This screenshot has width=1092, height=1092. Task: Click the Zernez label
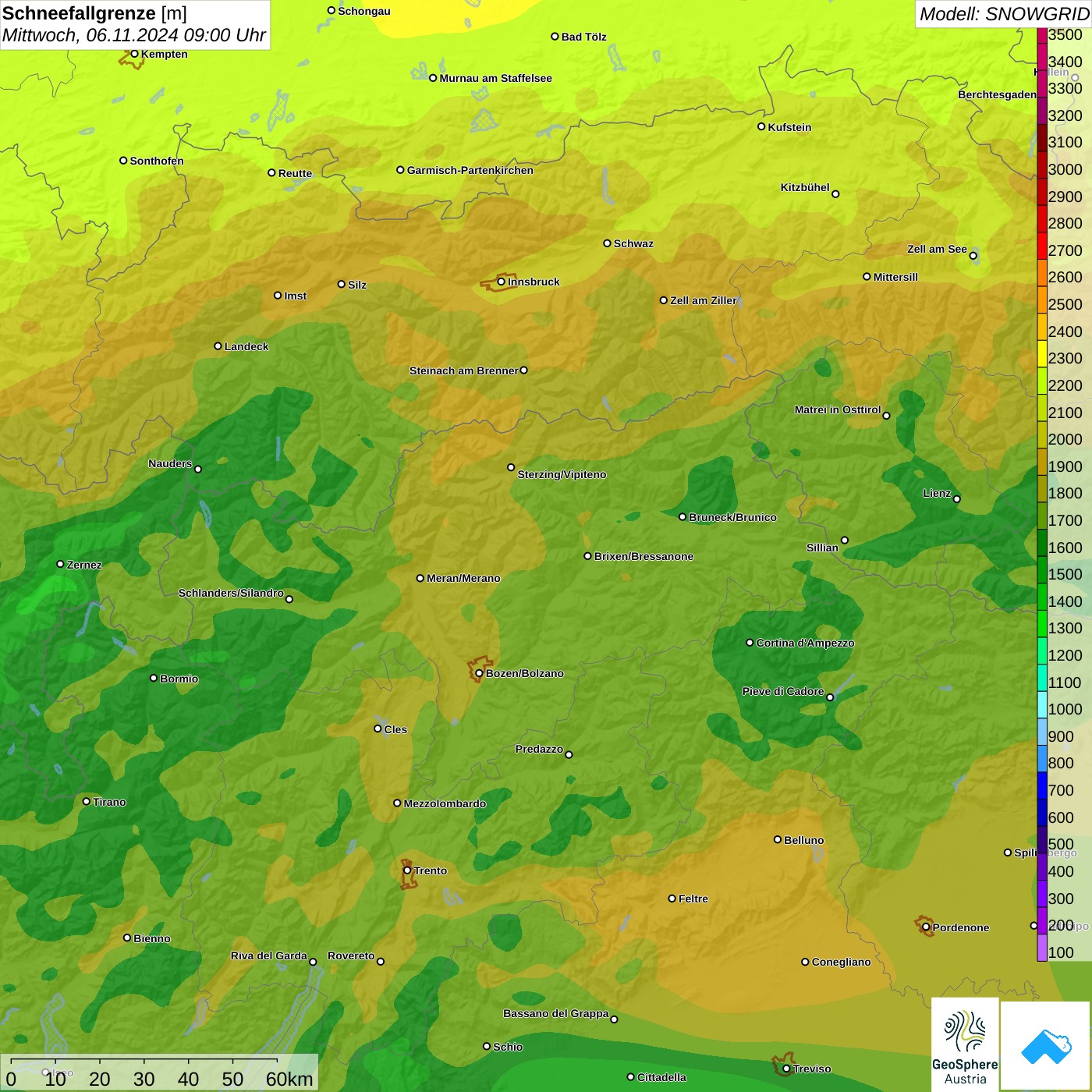pyautogui.click(x=84, y=565)
